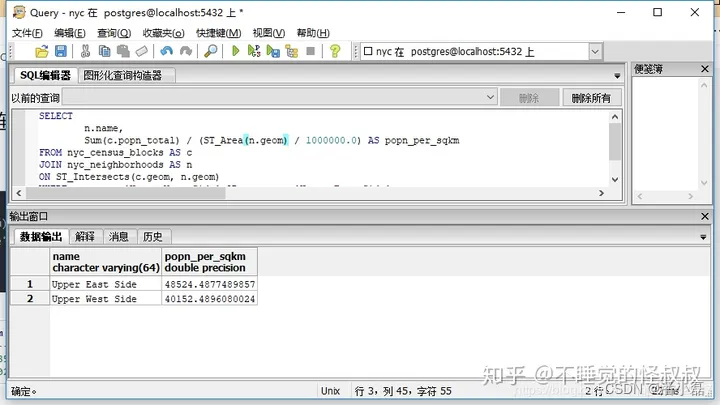Open the 快捷键(M) menu
720x405 pixels.
pos(219,33)
